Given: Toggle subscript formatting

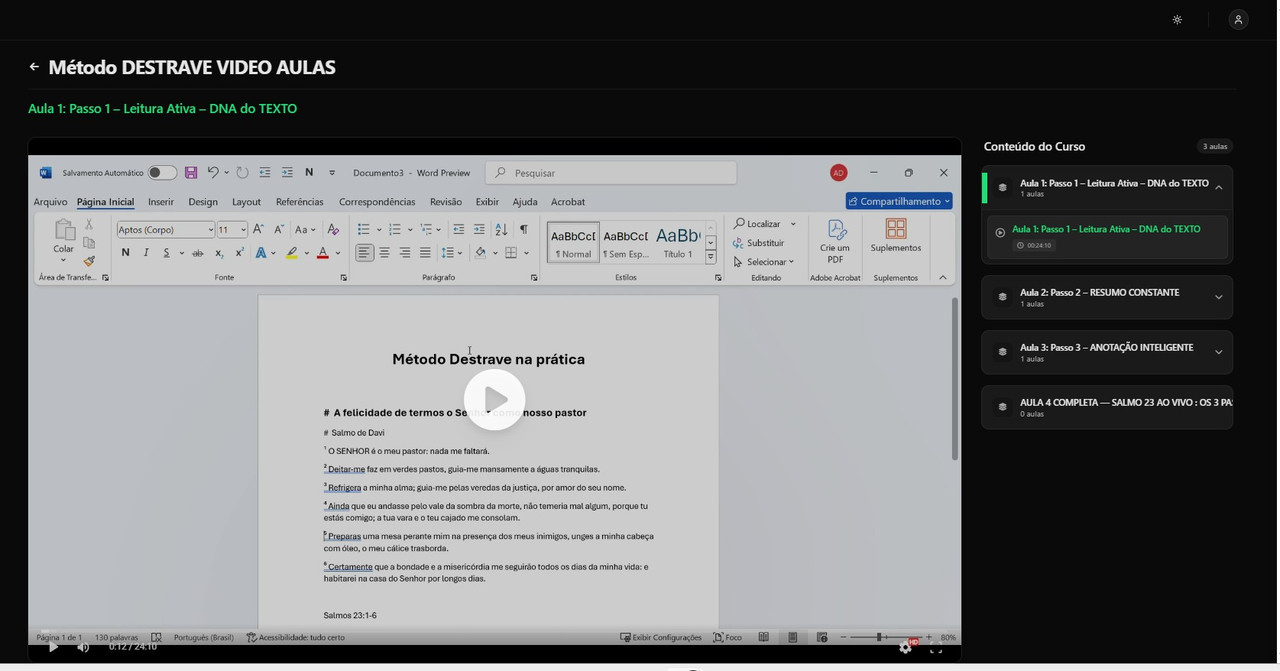Looking at the screenshot, I should [x=219, y=253].
